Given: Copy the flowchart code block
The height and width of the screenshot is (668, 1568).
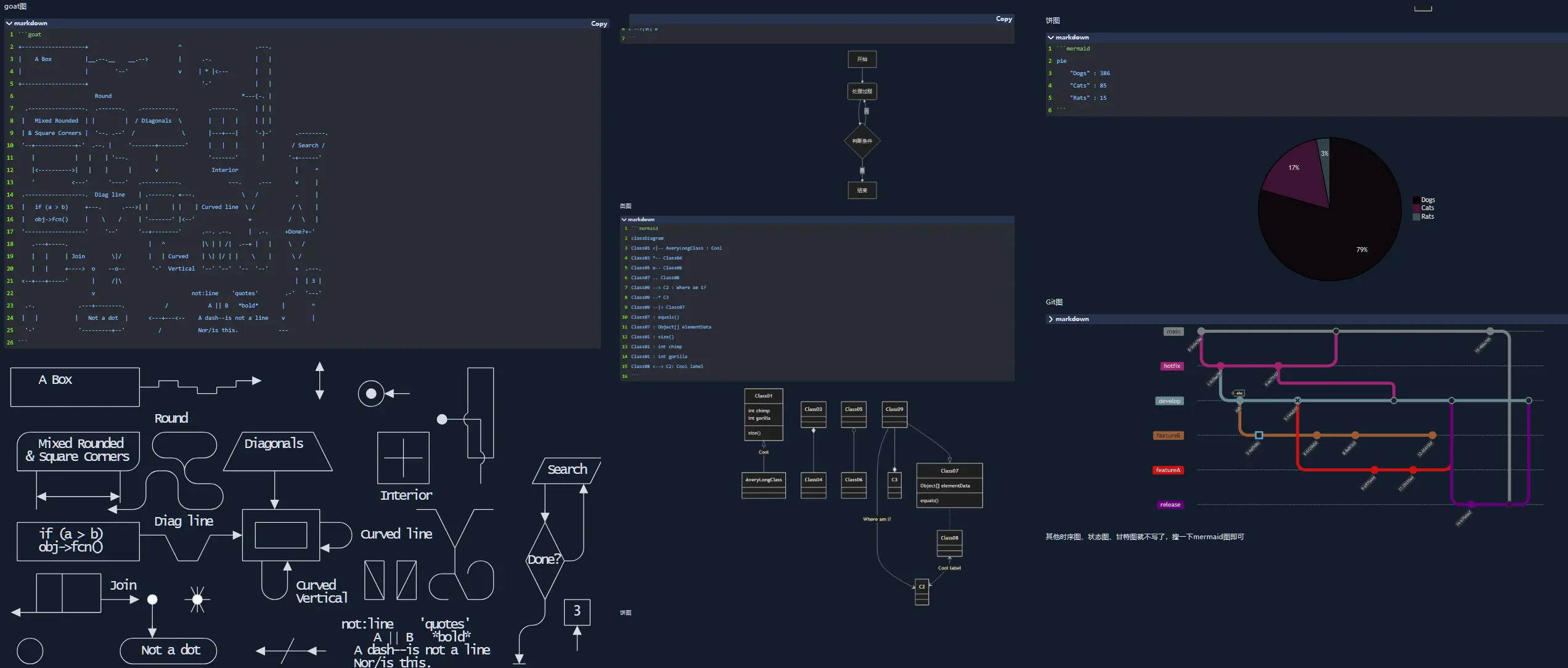Looking at the screenshot, I should 1003,19.
